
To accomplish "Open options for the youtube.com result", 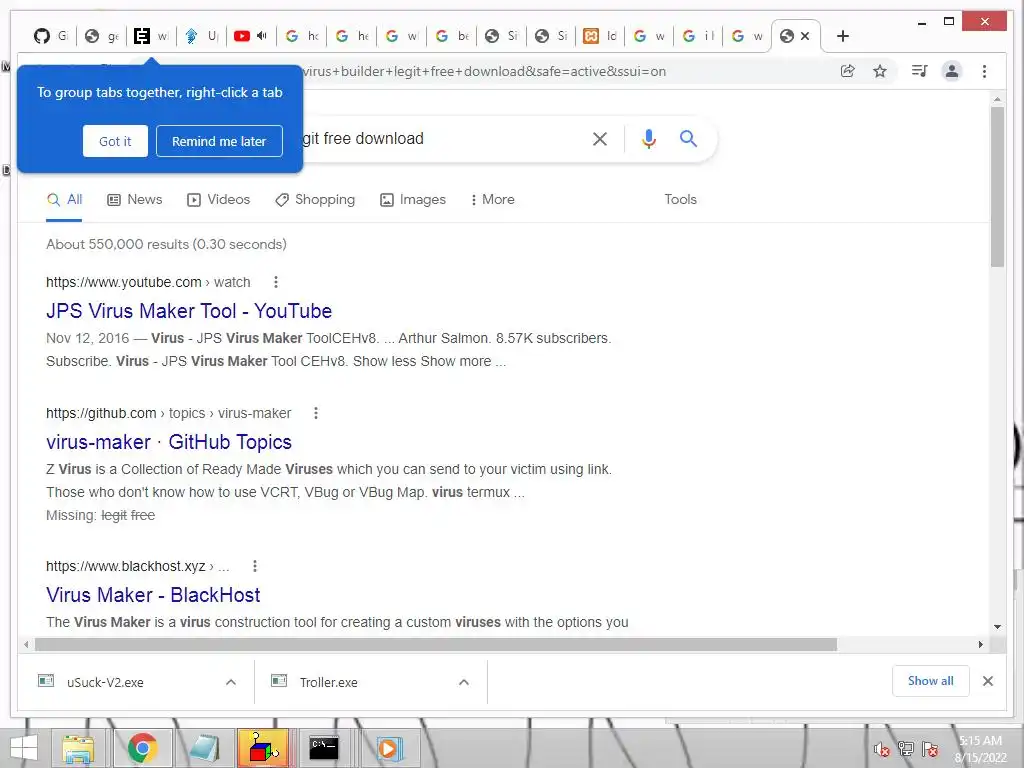I will click(276, 282).
